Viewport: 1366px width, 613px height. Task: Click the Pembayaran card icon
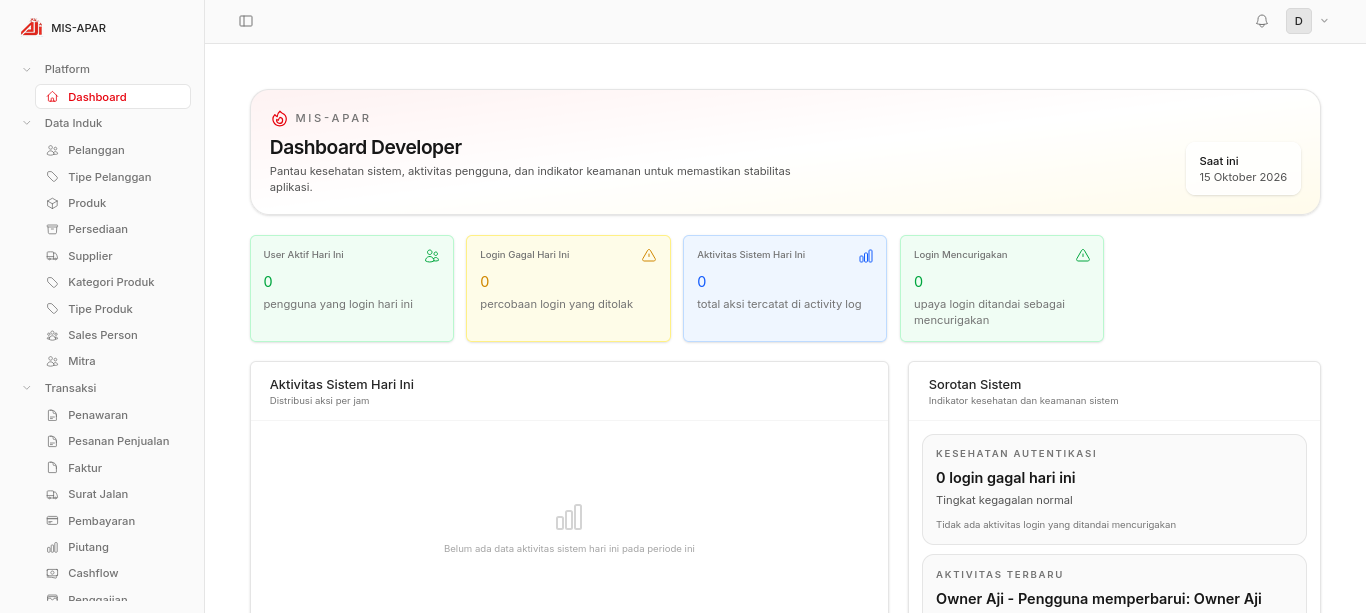click(x=52, y=521)
